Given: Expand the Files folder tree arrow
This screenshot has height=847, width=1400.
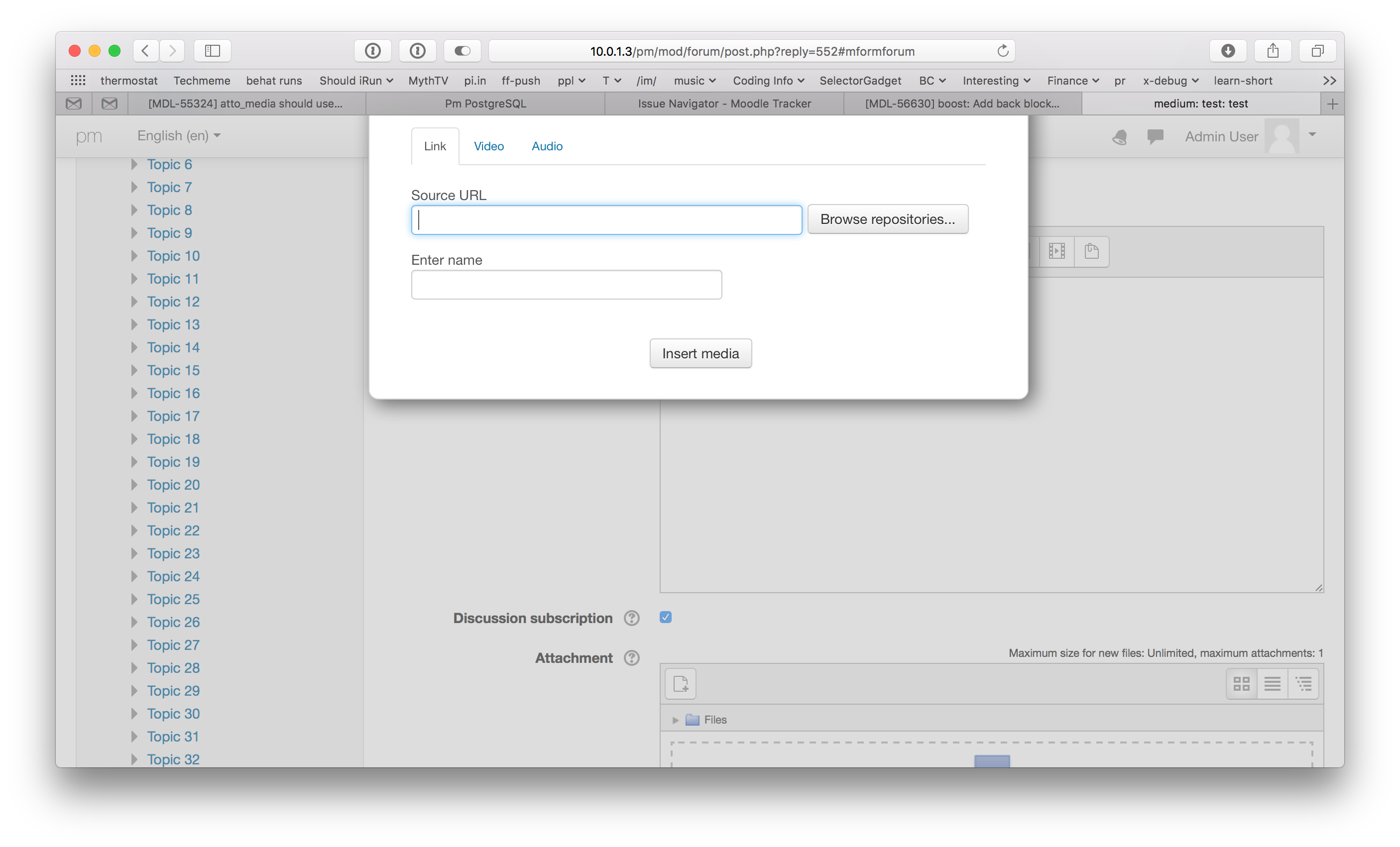Looking at the screenshot, I should point(676,720).
